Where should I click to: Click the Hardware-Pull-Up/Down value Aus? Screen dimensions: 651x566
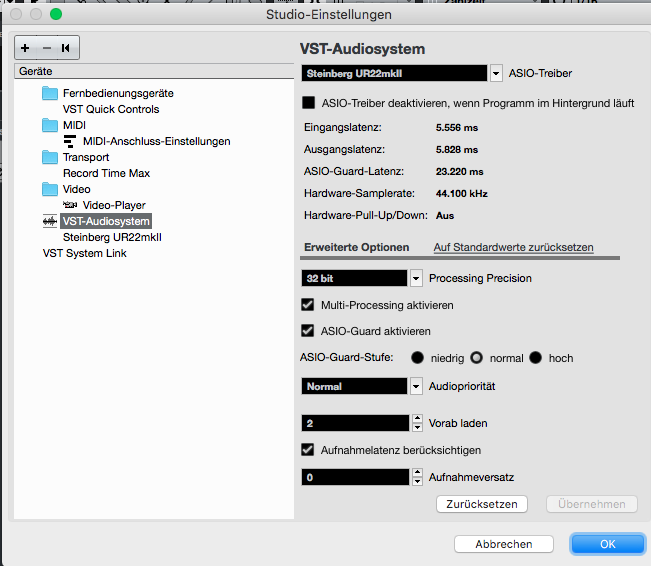[445, 216]
